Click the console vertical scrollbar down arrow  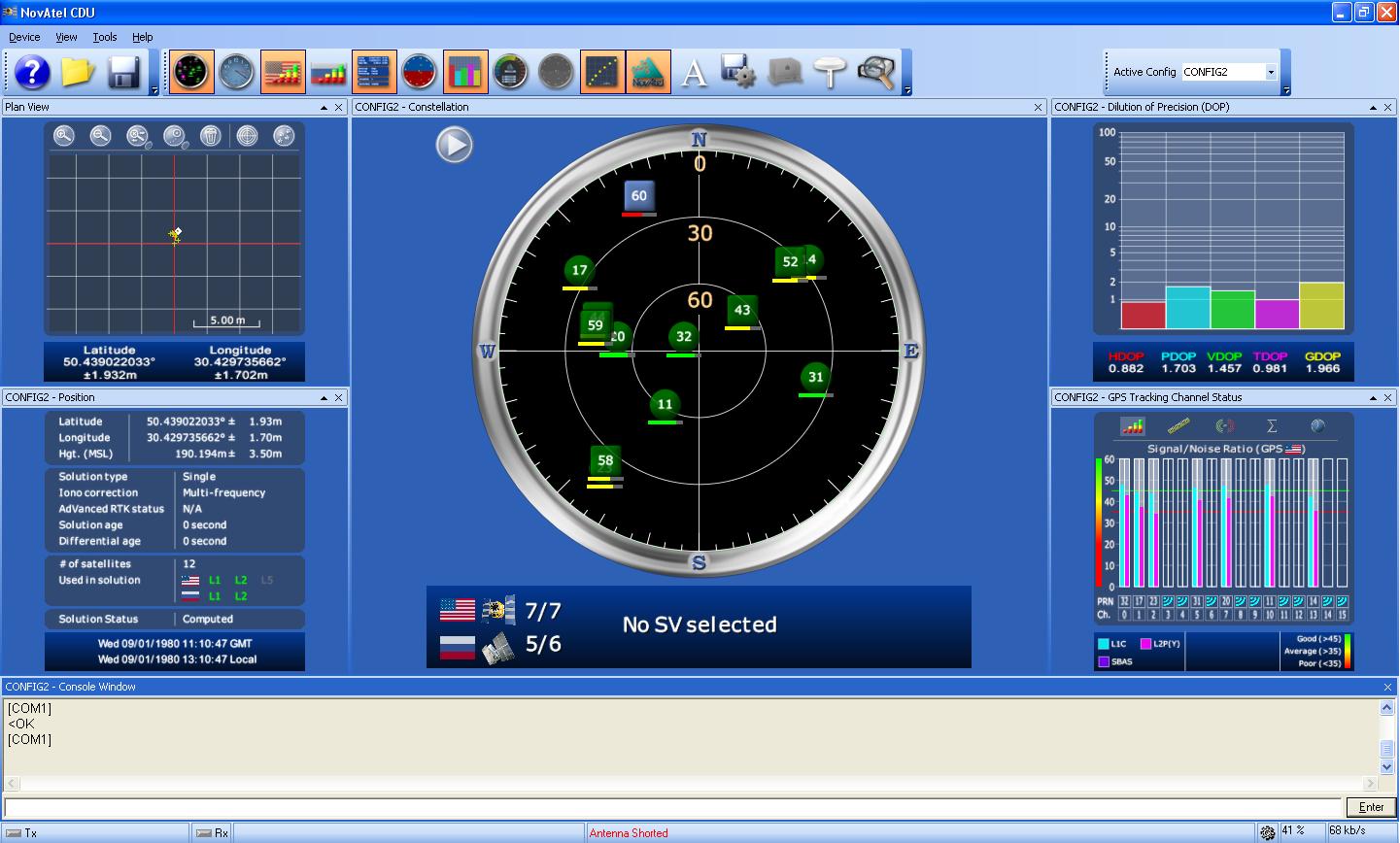click(x=1387, y=767)
